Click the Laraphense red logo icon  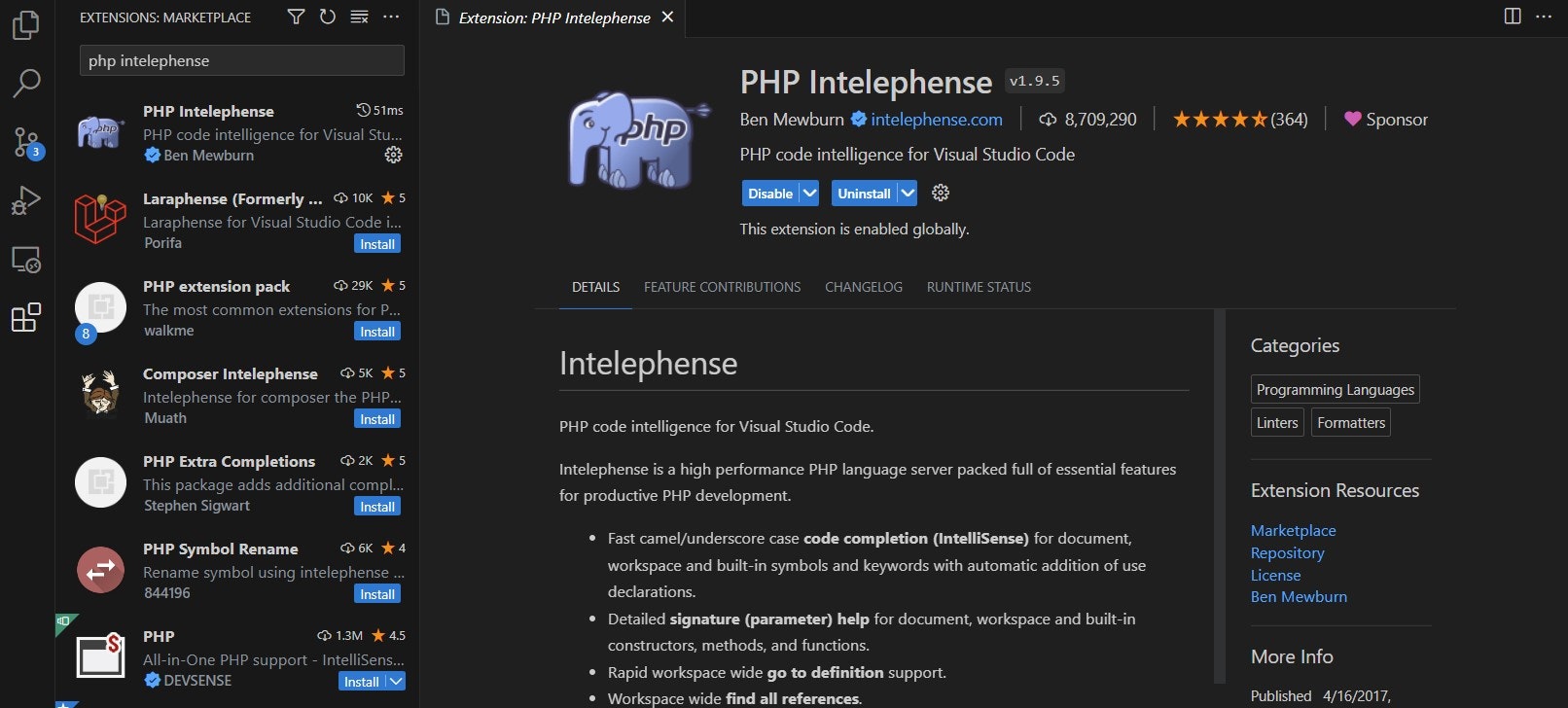coord(100,218)
